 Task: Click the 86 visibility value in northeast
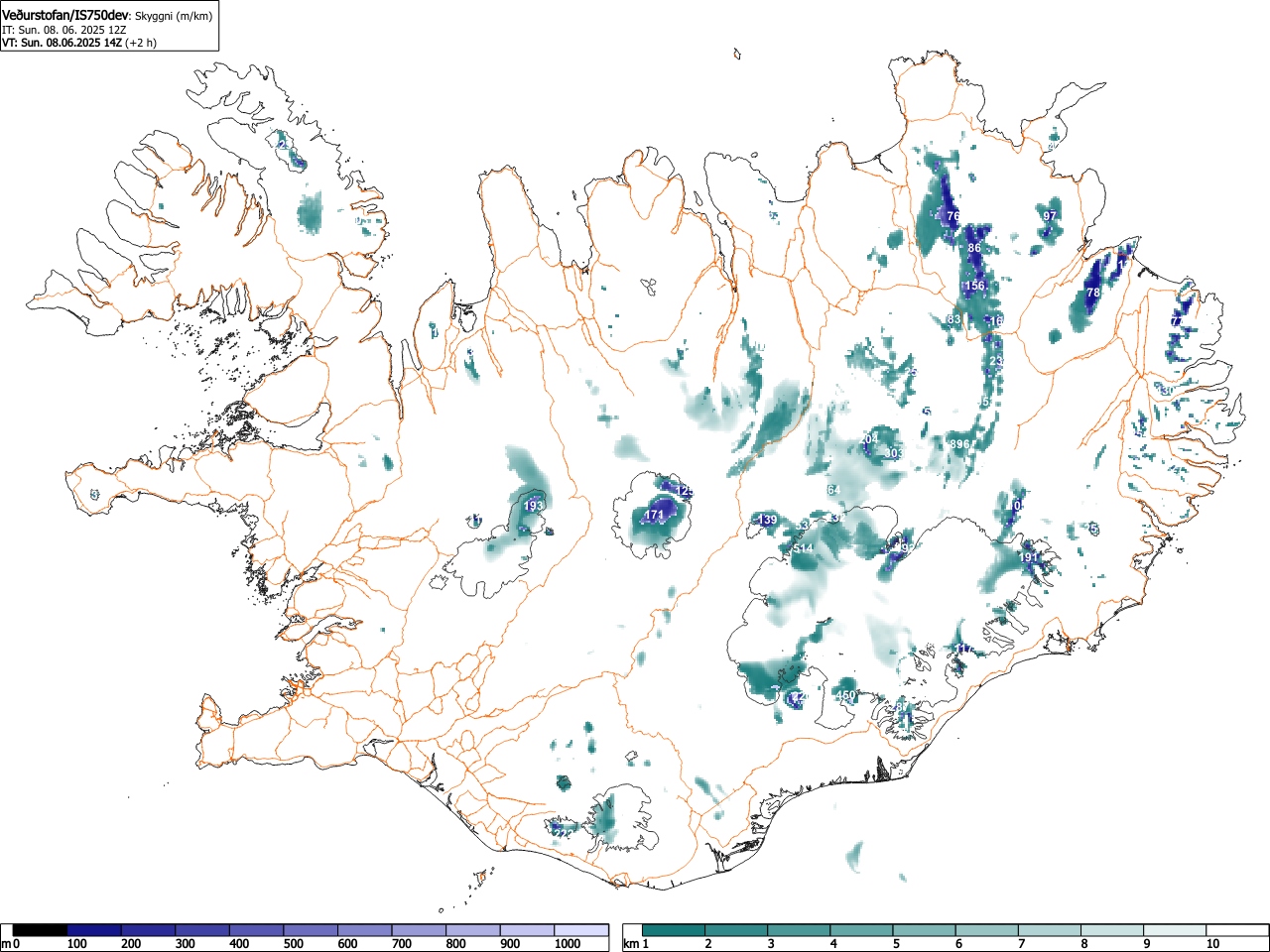tap(974, 248)
